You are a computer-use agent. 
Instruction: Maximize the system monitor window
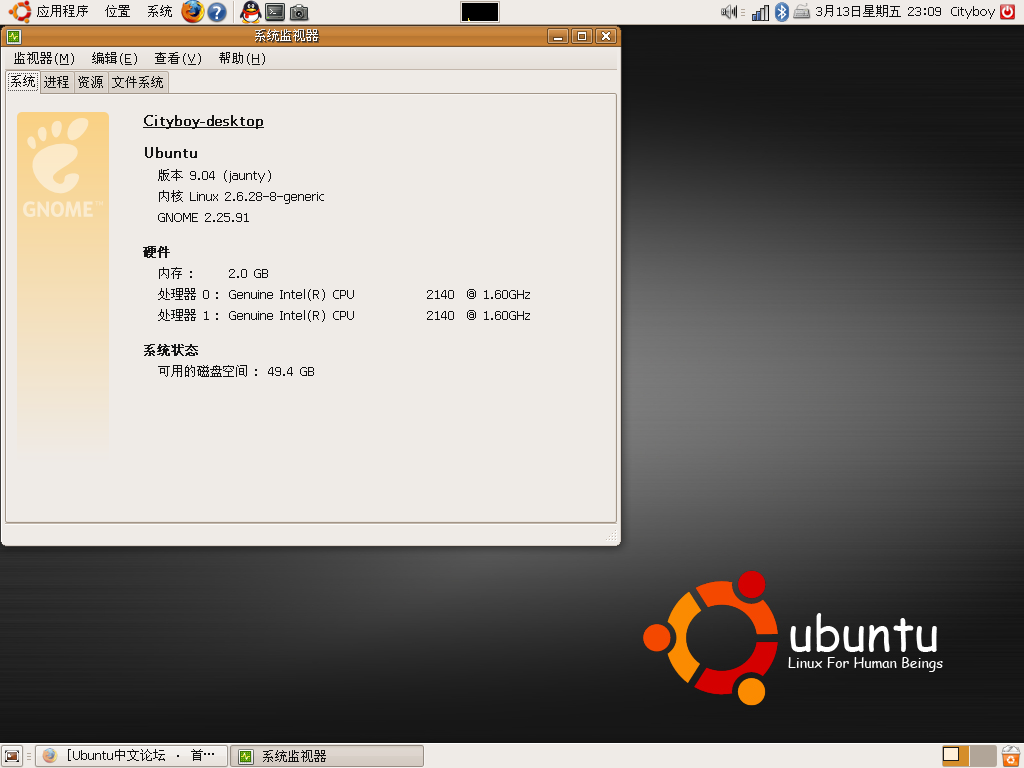pyautogui.click(x=581, y=37)
